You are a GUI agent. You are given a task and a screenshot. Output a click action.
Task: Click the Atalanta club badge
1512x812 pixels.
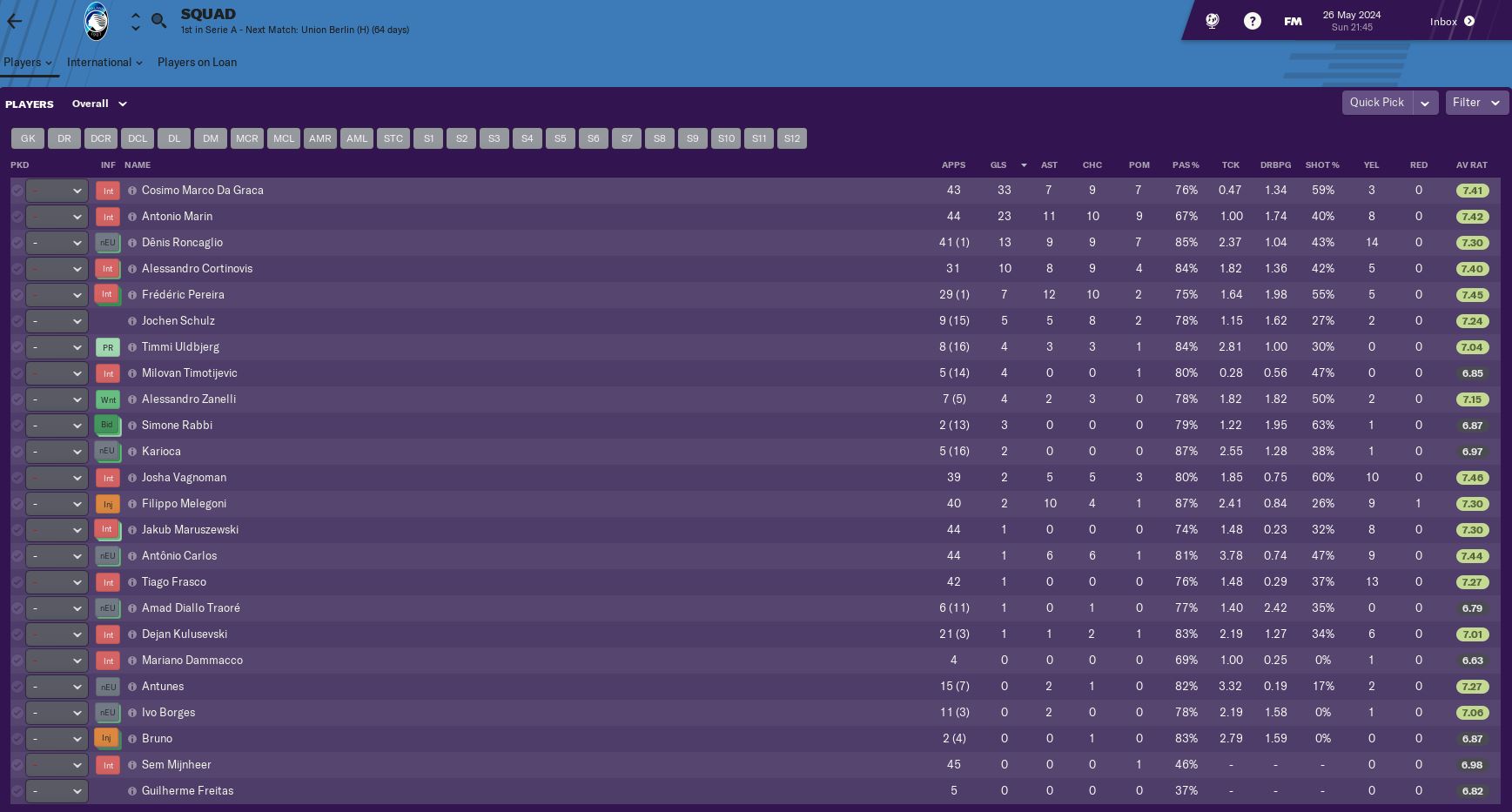click(96, 21)
